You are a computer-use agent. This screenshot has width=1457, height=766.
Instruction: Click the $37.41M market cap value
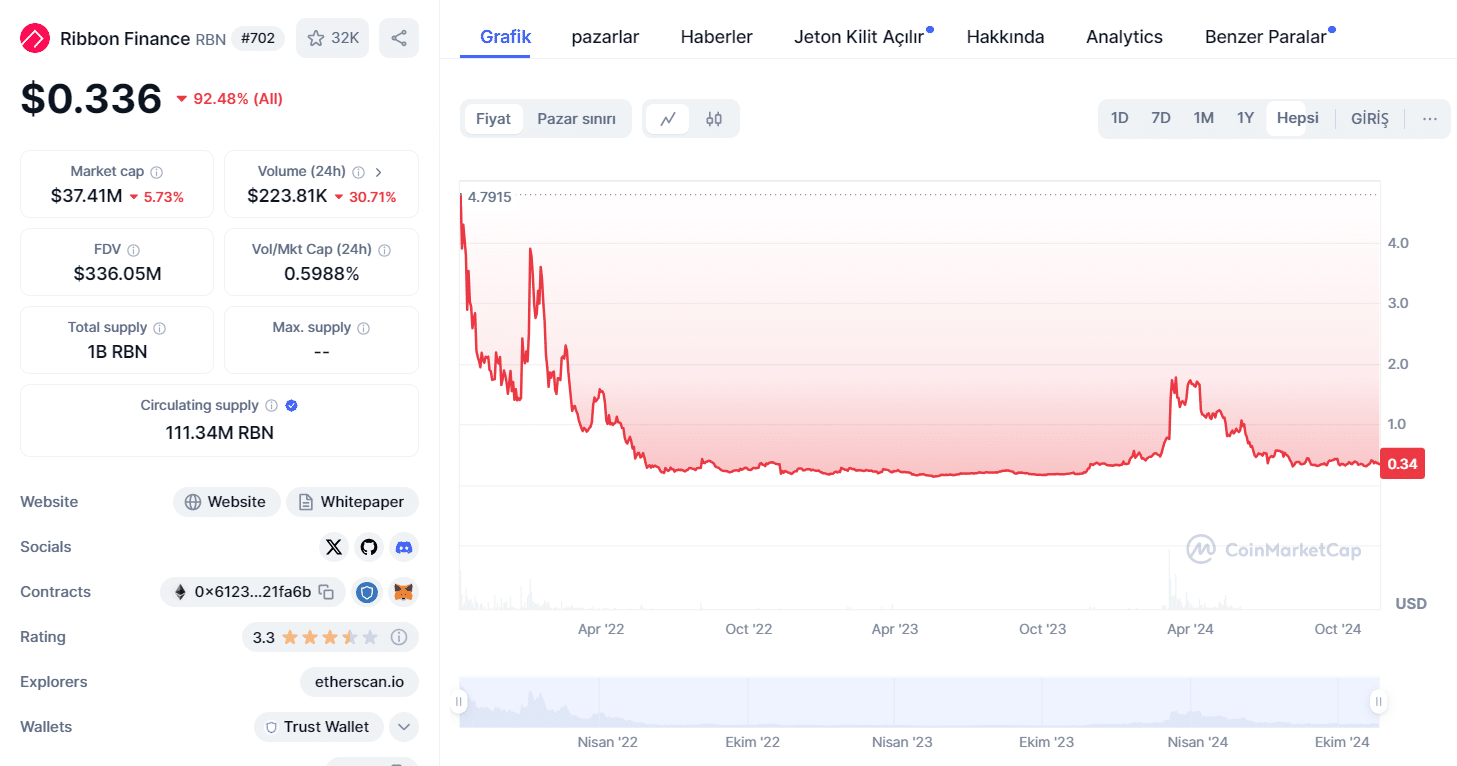point(86,196)
